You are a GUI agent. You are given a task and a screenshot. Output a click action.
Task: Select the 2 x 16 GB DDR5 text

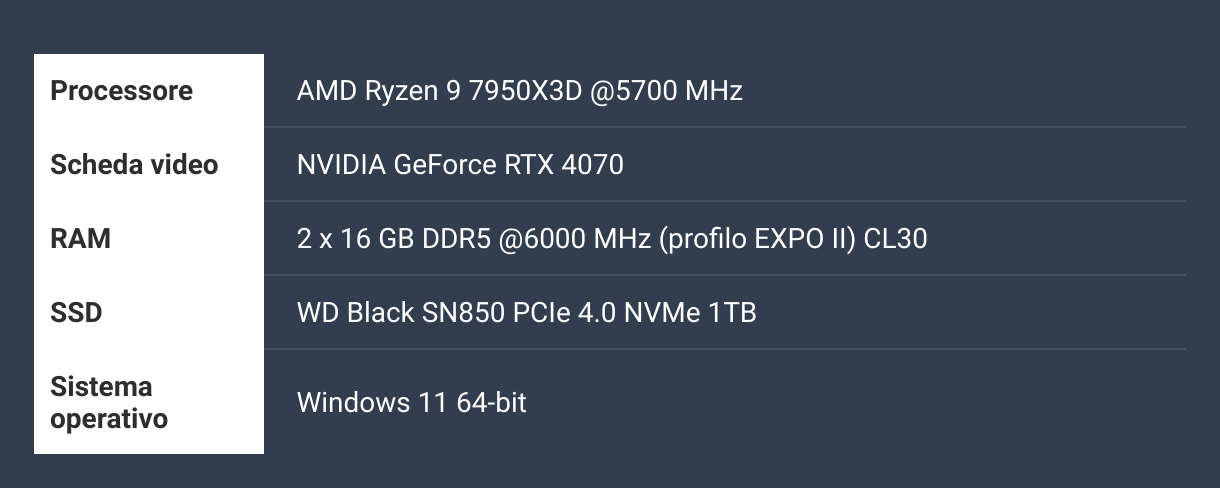pyautogui.click(x=394, y=239)
